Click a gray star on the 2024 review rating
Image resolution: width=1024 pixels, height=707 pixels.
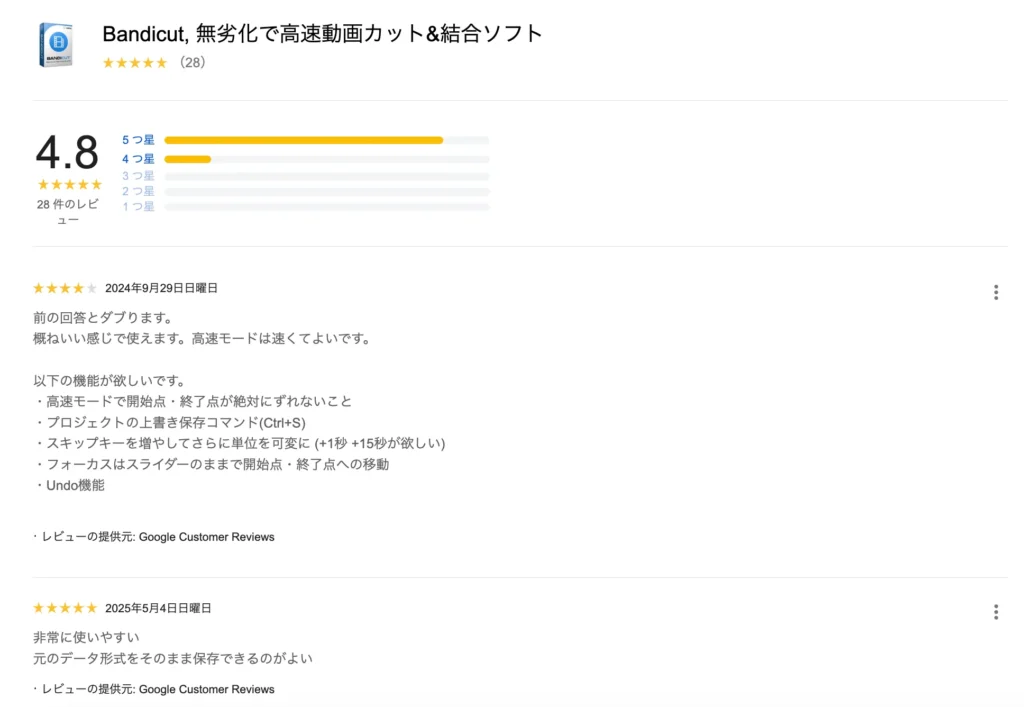coord(91,288)
